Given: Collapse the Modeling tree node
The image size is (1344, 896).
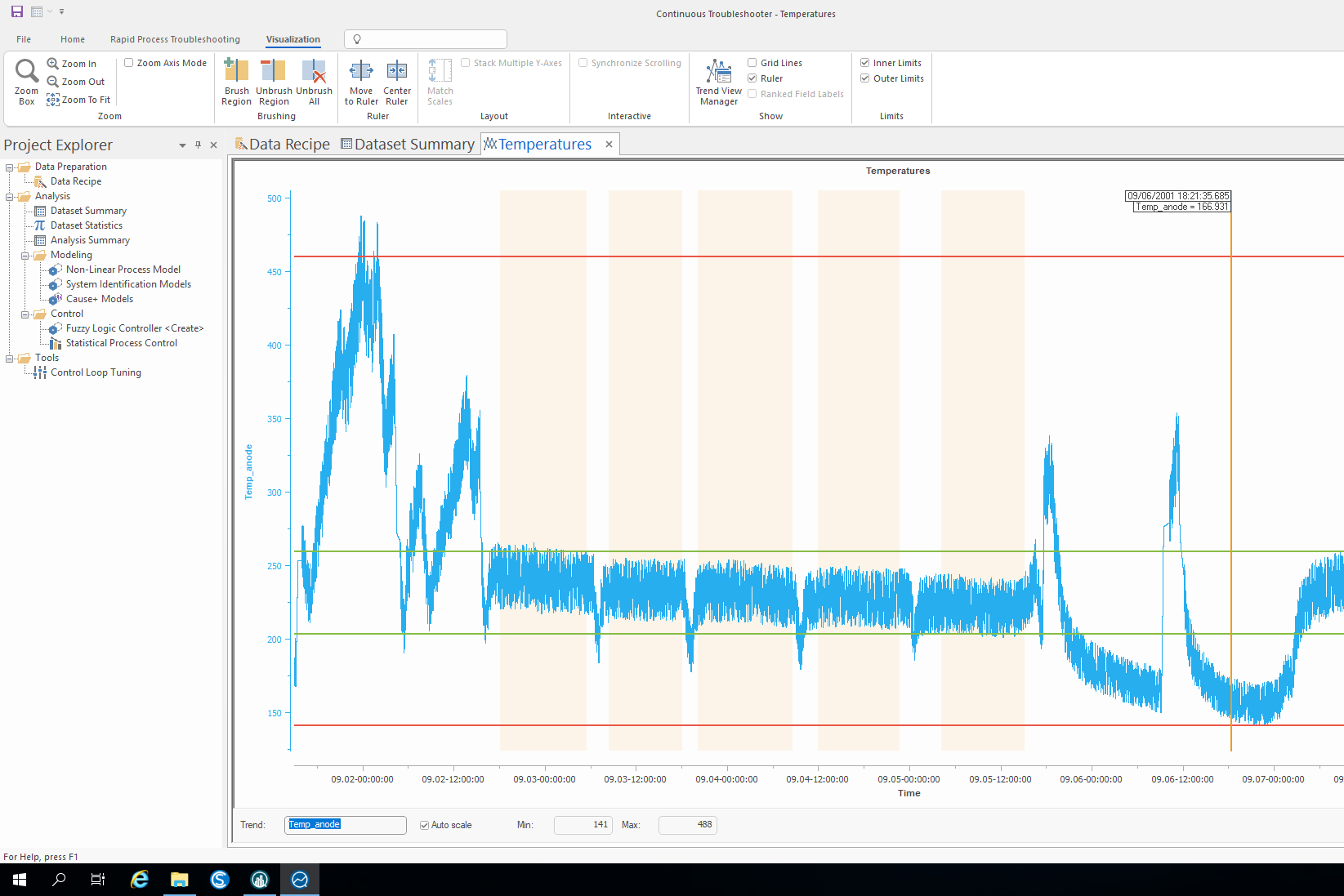Looking at the screenshot, I should coord(25,256).
